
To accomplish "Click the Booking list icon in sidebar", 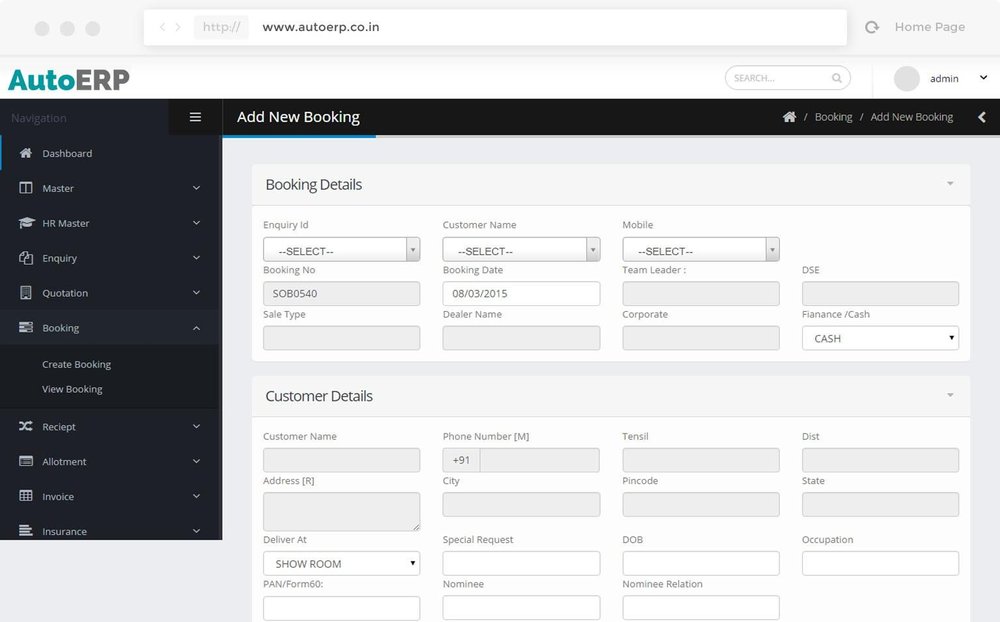I will pyautogui.click(x=26, y=327).
